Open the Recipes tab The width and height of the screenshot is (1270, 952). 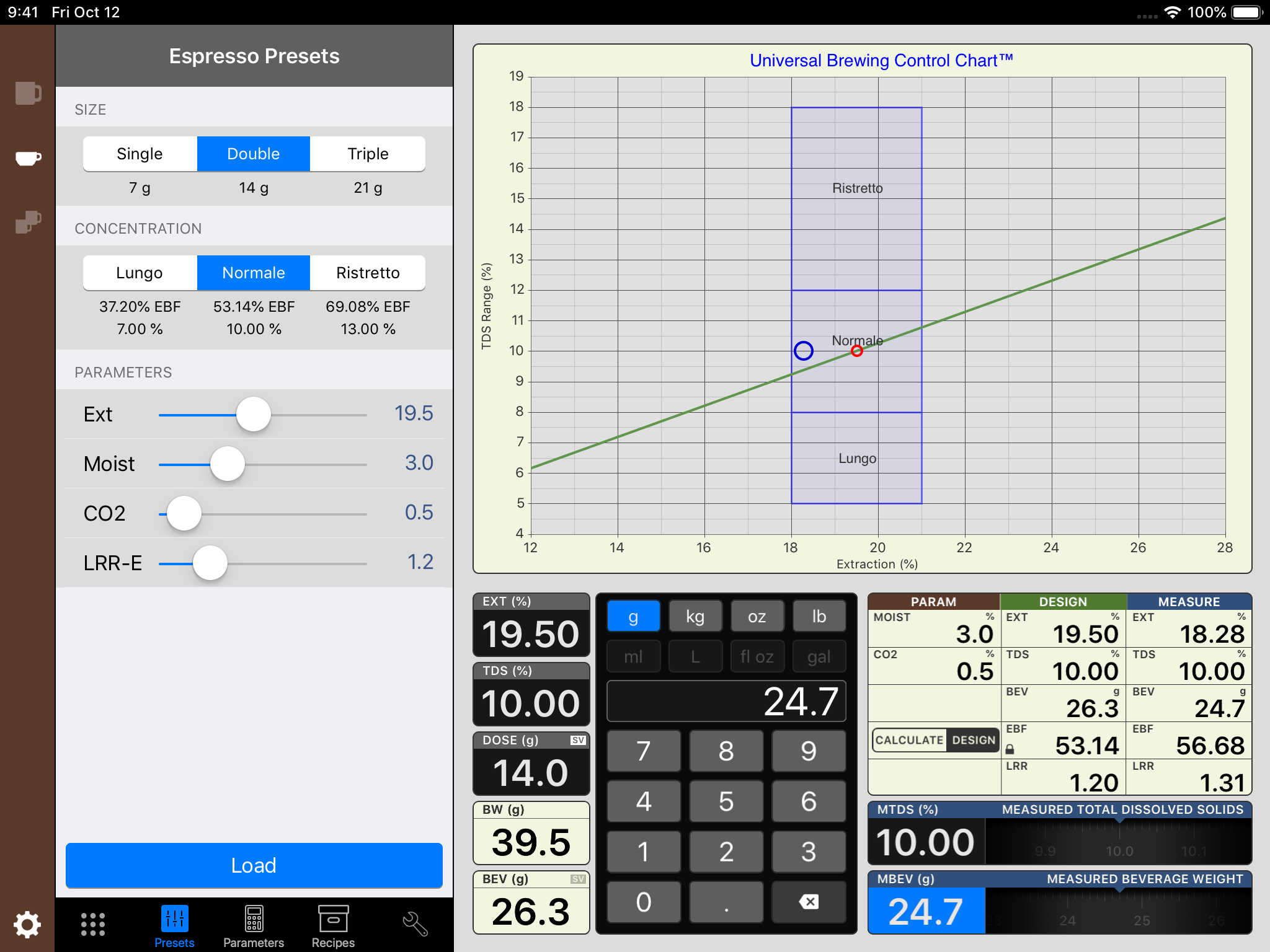click(333, 926)
